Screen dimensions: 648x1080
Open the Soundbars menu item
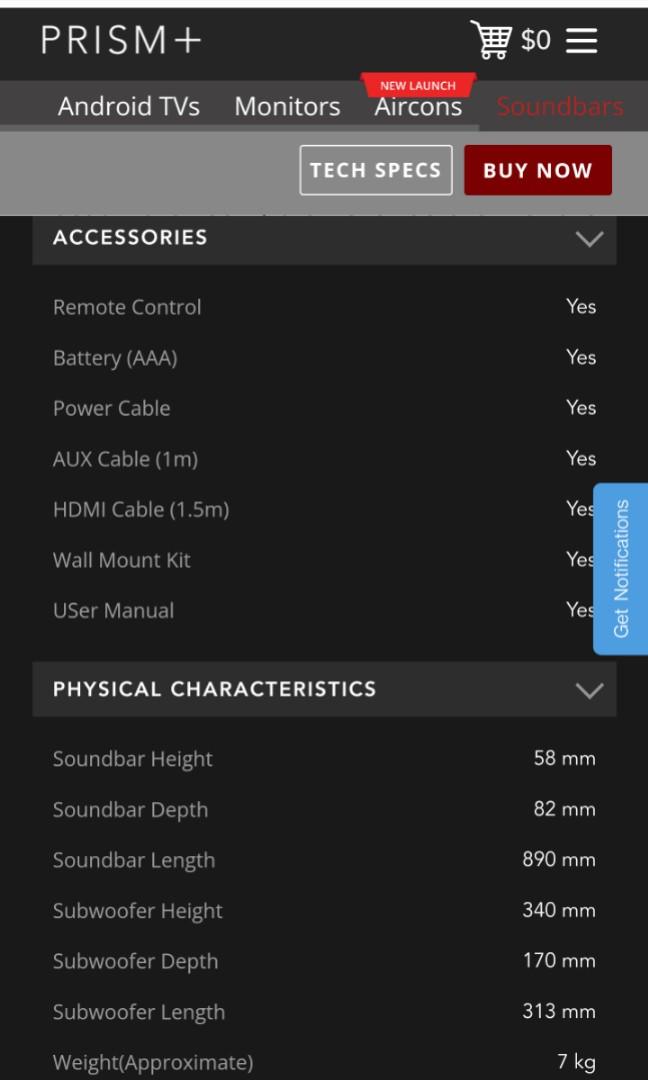(559, 106)
